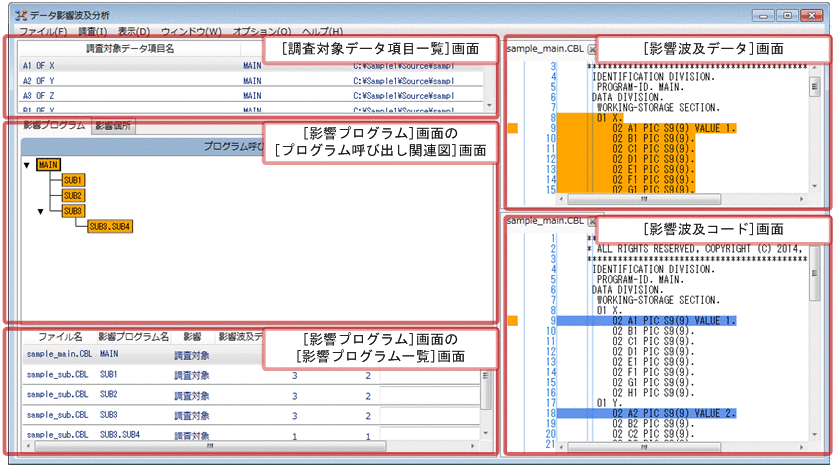This screenshot has height=468, width=835.
Task: Click the データ影響波及分析 application title icon
Action: pos(21,15)
